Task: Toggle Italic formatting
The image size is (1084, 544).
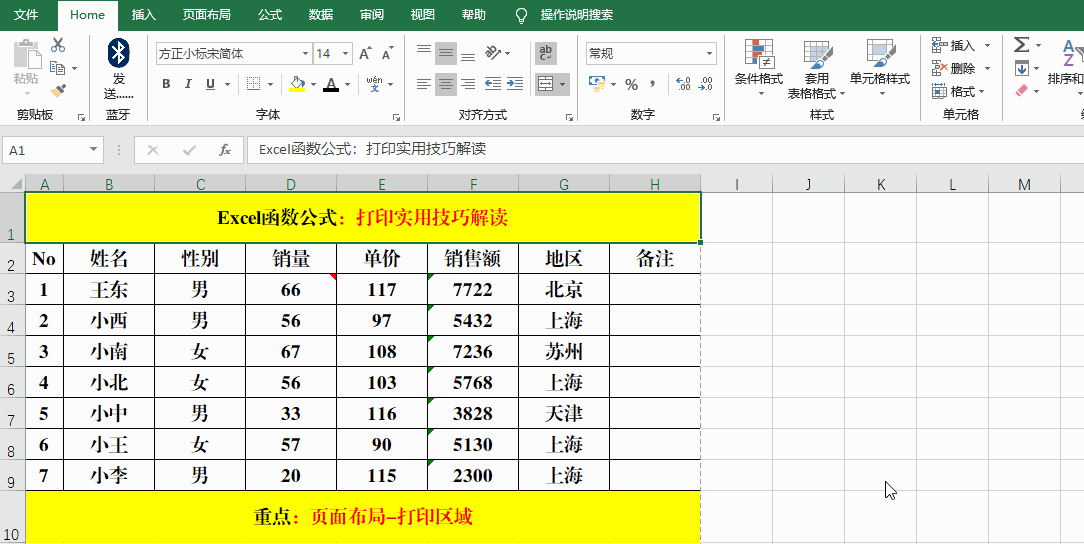Action: [x=188, y=84]
